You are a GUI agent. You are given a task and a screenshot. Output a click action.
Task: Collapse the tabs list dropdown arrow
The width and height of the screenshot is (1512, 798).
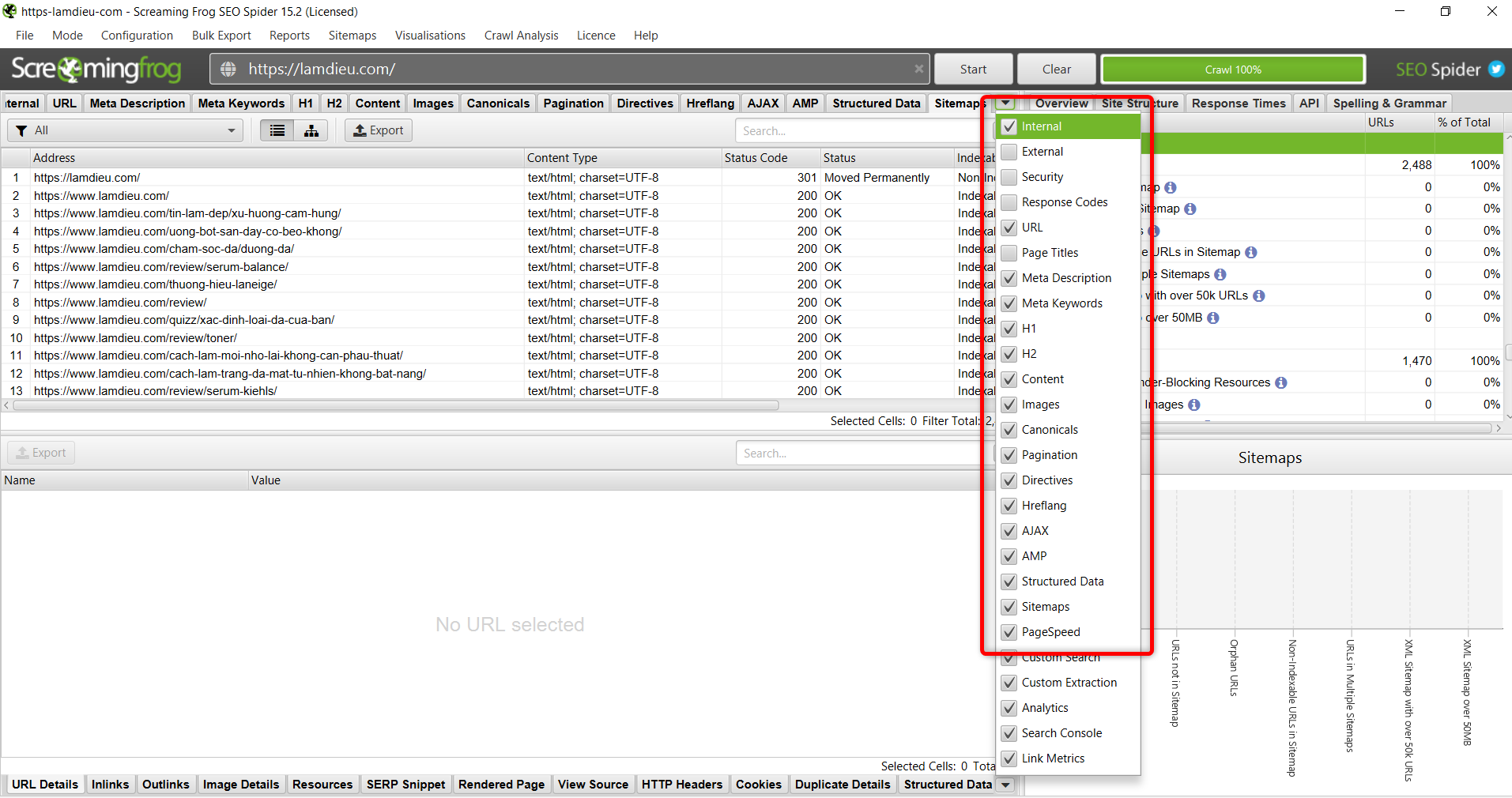click(x=1005, y=104)
